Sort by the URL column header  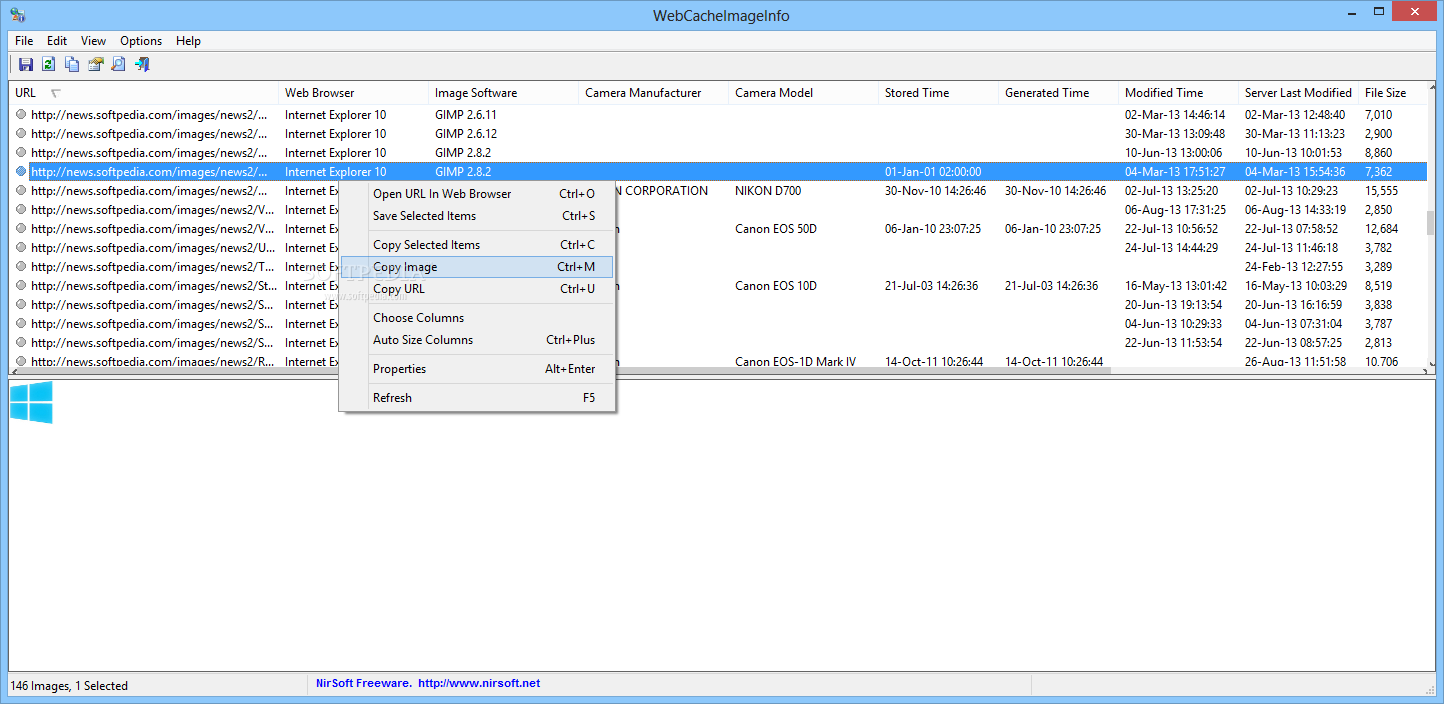tap(144, 93)
